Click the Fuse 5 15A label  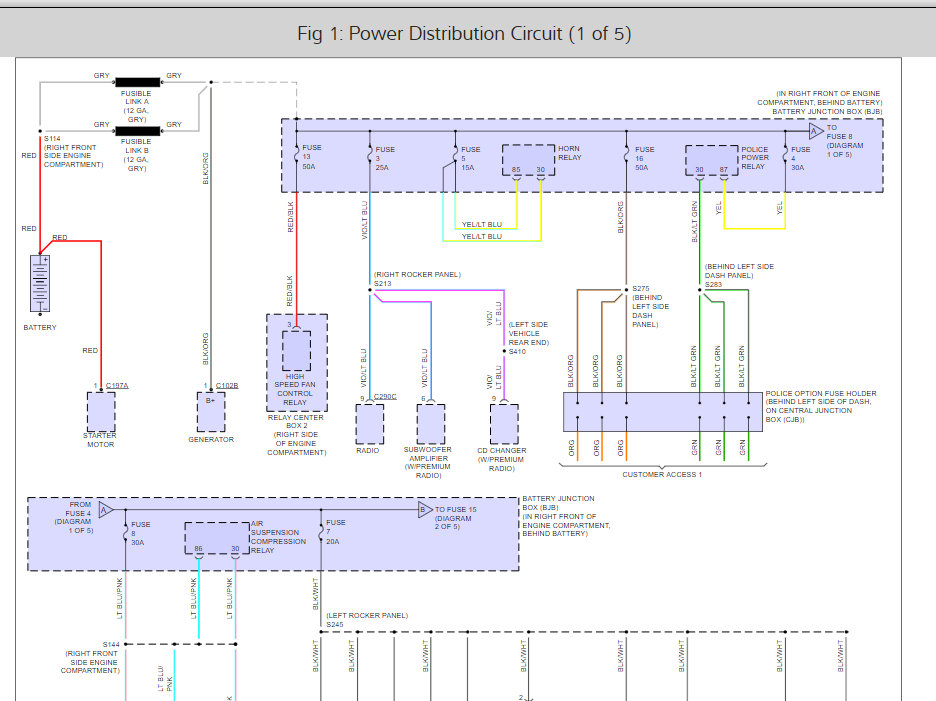(470, 159)
